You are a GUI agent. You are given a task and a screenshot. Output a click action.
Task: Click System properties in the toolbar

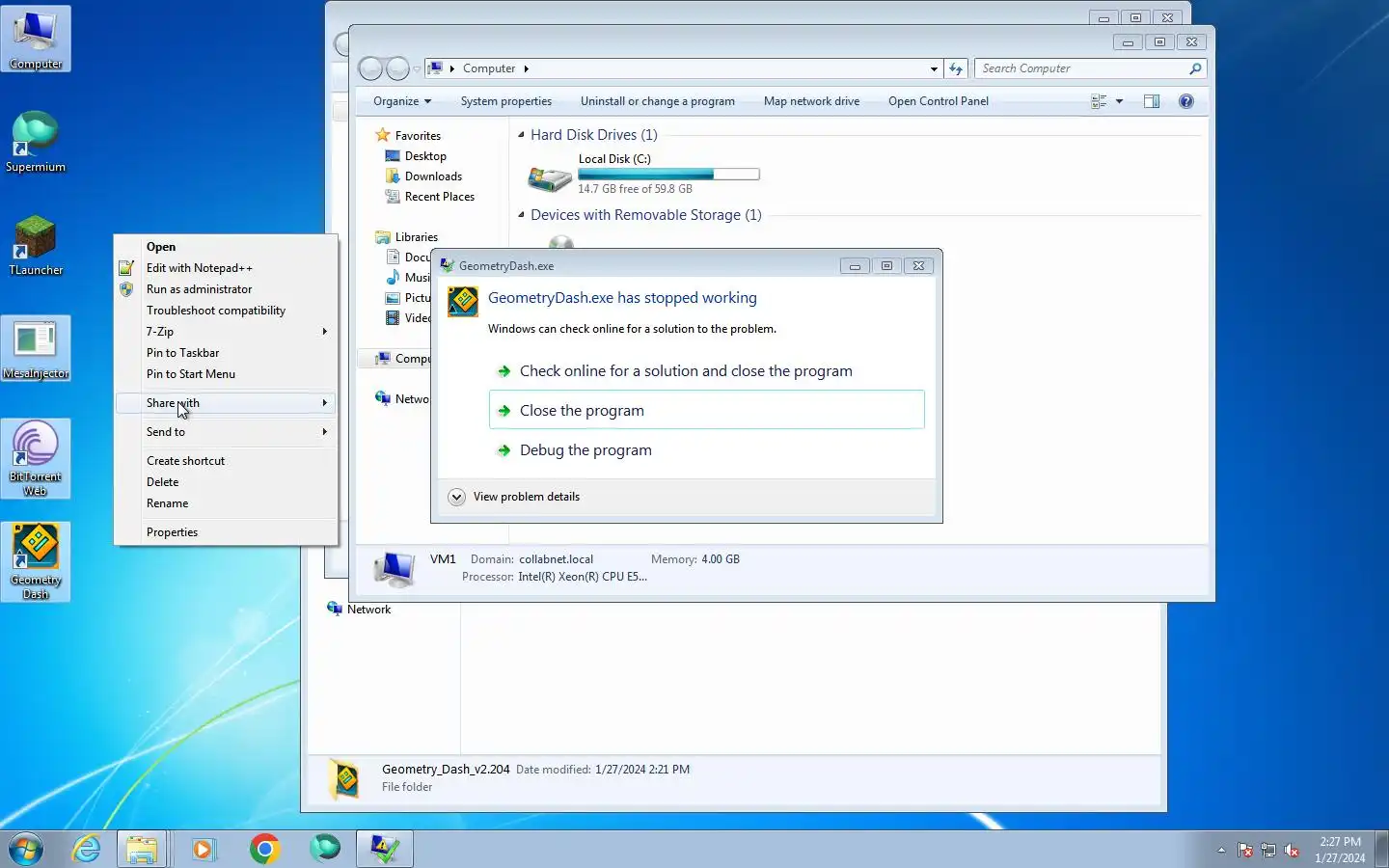point(506,101)
